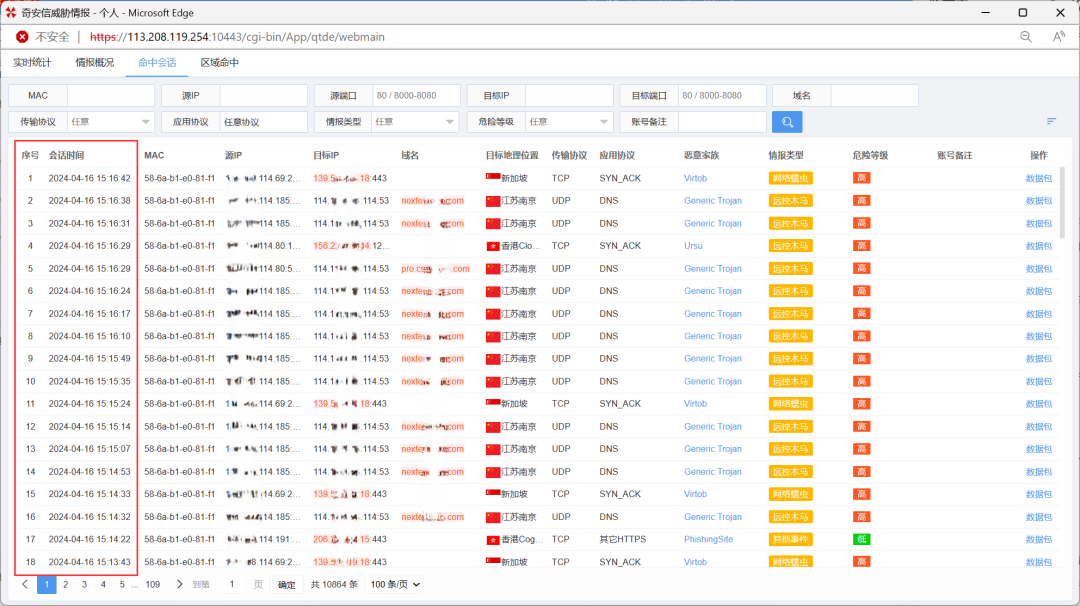Image resolution: width=1080 pixels, height=606 pixels.
Task: Open the column filter icon at right
Action: point(1051,121)
